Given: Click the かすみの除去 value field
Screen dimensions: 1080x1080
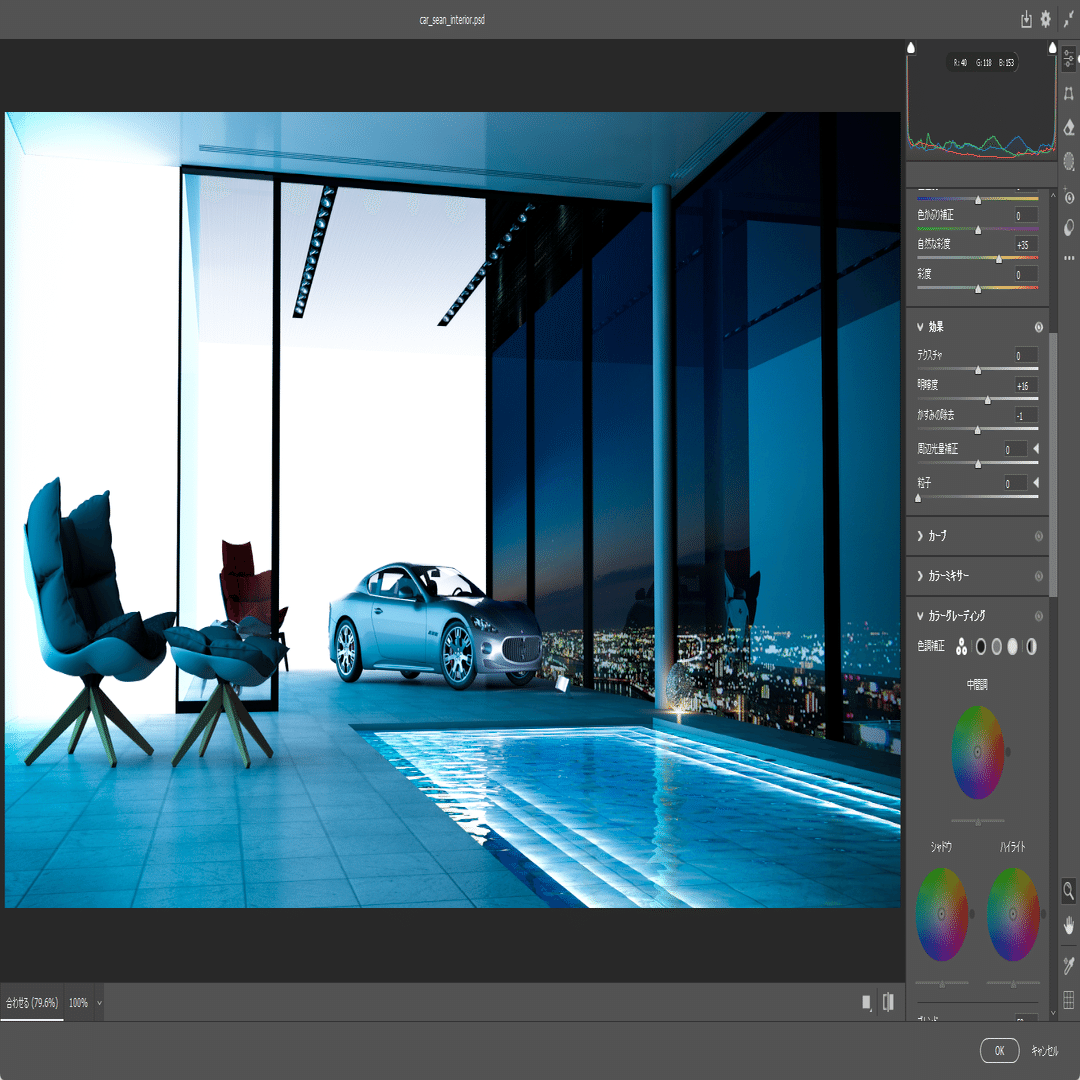Looking at the screenshot, I should pyautogui.click(x=1026, y=415).
